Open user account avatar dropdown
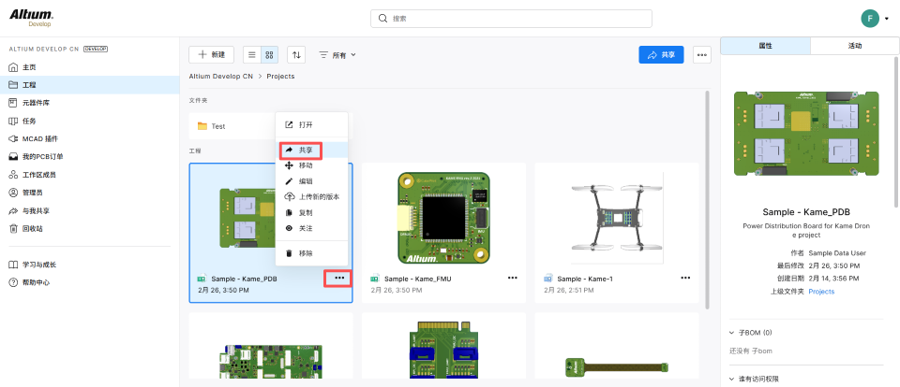 point(875,18)
